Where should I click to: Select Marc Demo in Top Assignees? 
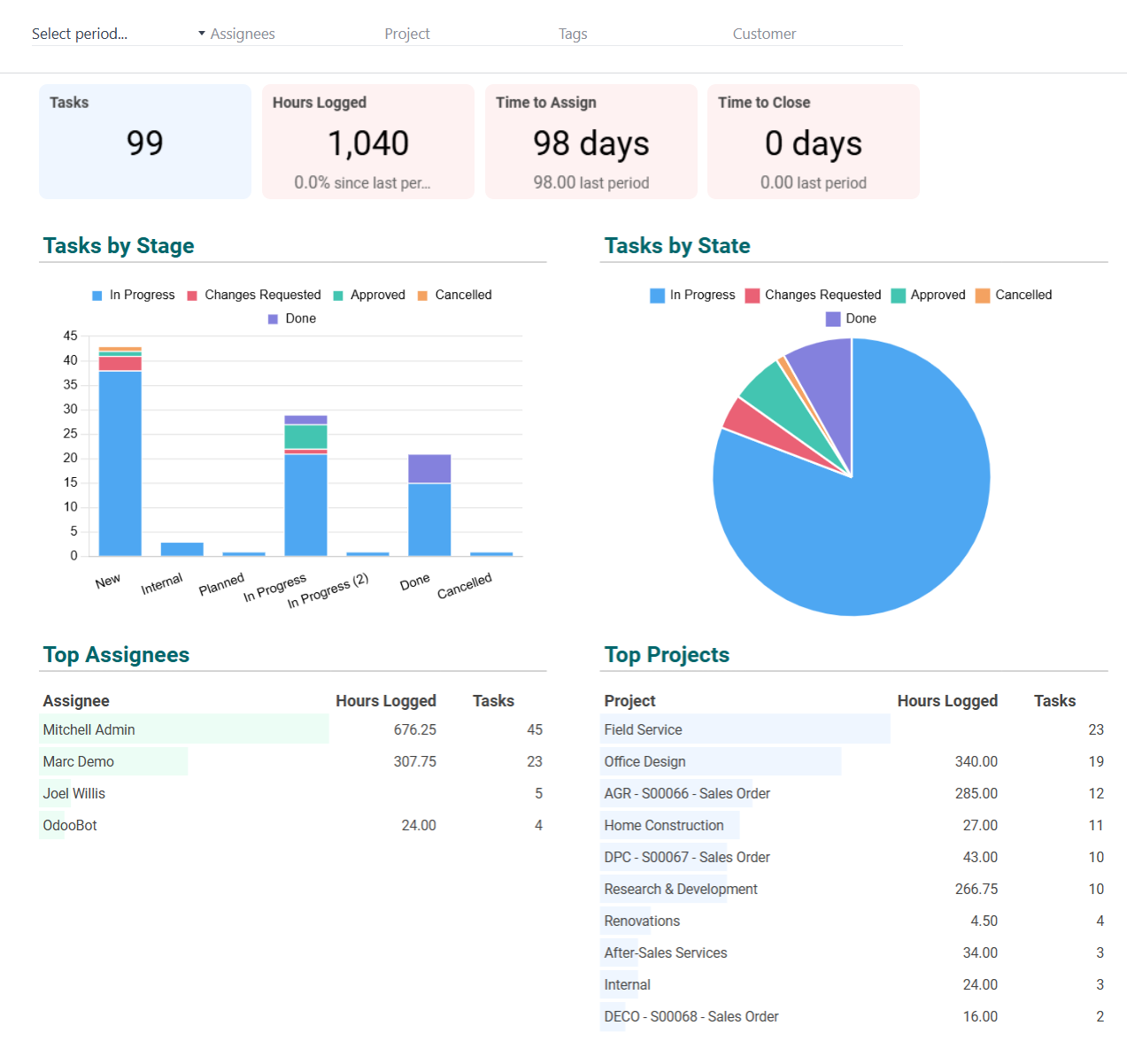point(79,761)
